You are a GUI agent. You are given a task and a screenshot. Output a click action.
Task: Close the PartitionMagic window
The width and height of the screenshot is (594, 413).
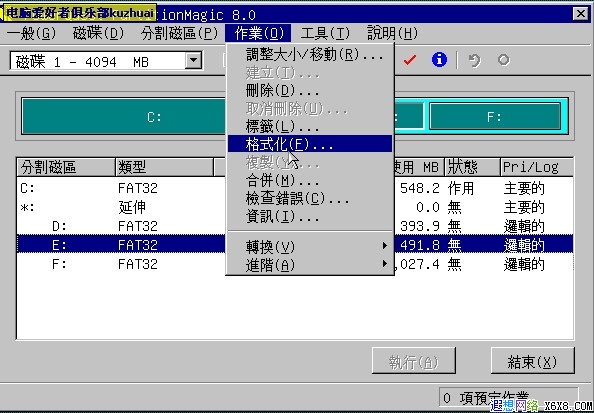[x=580, y=14]
